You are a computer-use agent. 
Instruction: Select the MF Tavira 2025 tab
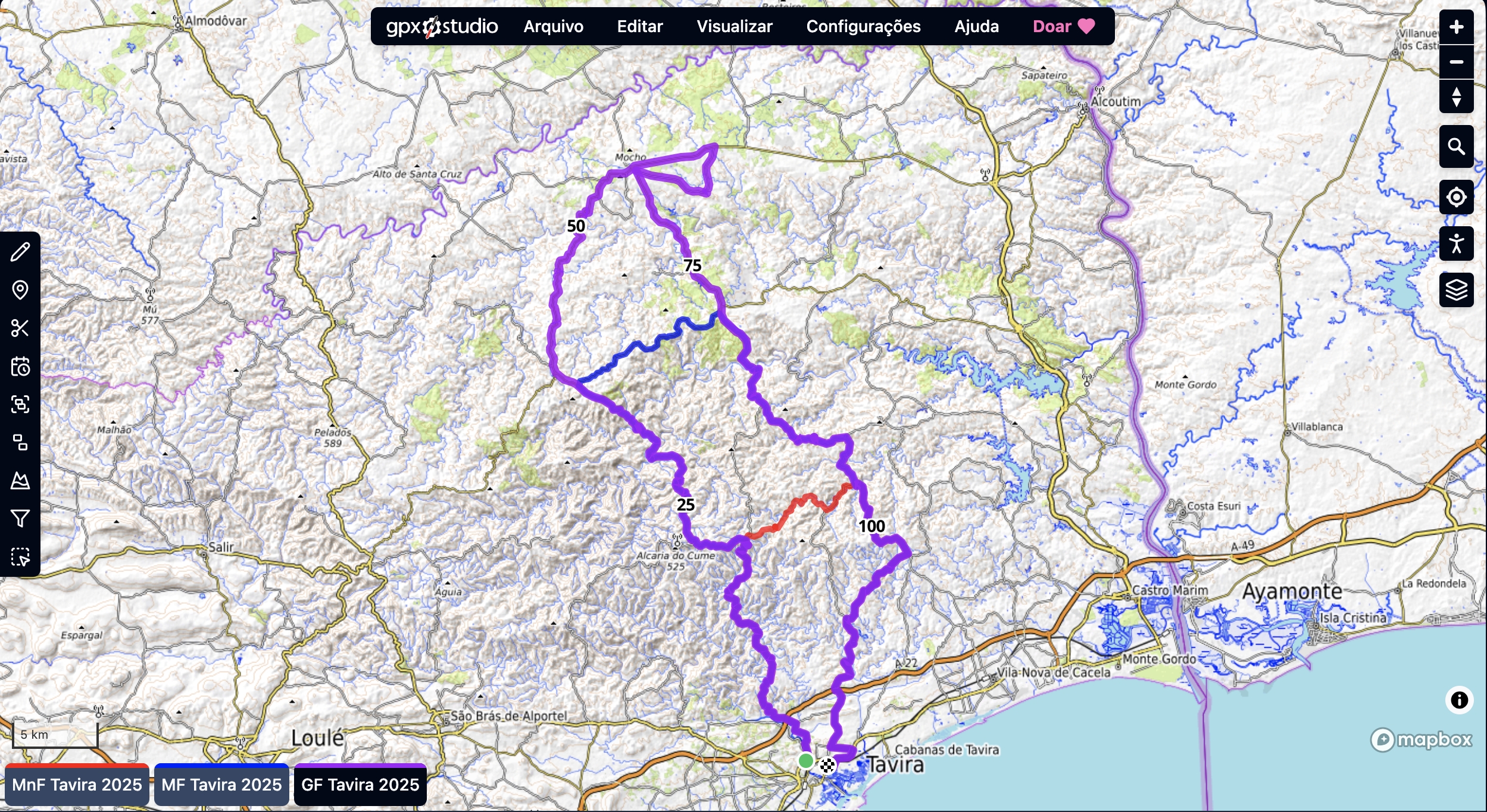[x=221, y=785]
